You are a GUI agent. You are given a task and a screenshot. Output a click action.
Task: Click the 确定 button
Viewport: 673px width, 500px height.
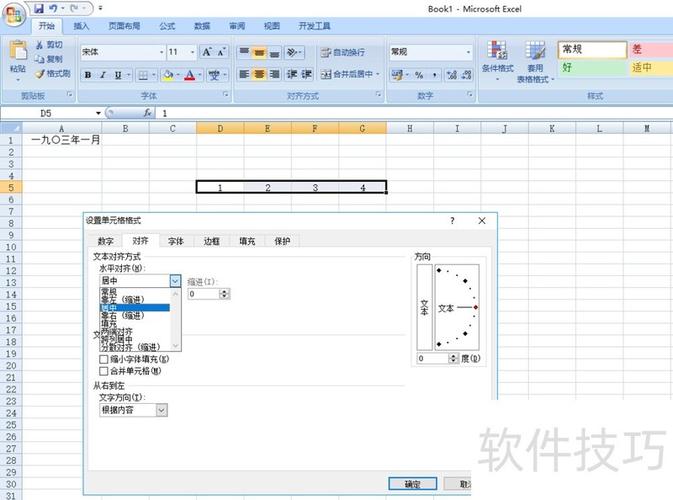[412, 484]
